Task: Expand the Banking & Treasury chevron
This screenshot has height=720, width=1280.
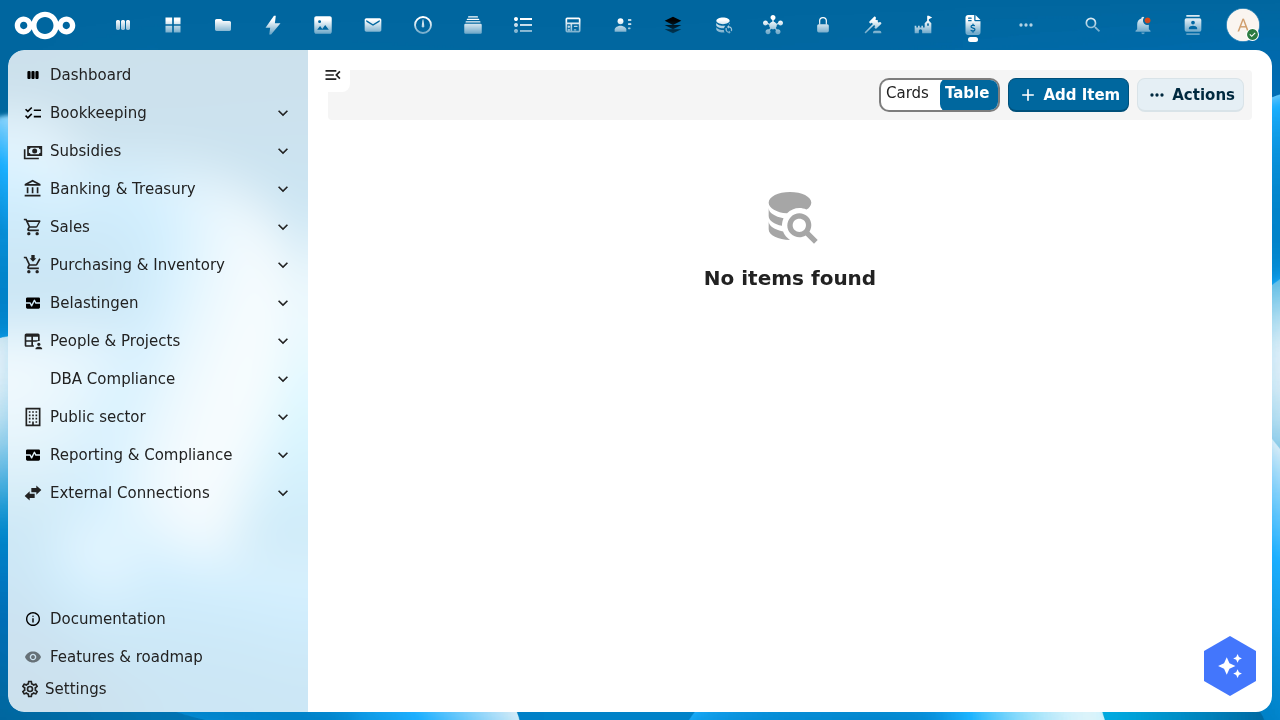Action: pos(283,189)
